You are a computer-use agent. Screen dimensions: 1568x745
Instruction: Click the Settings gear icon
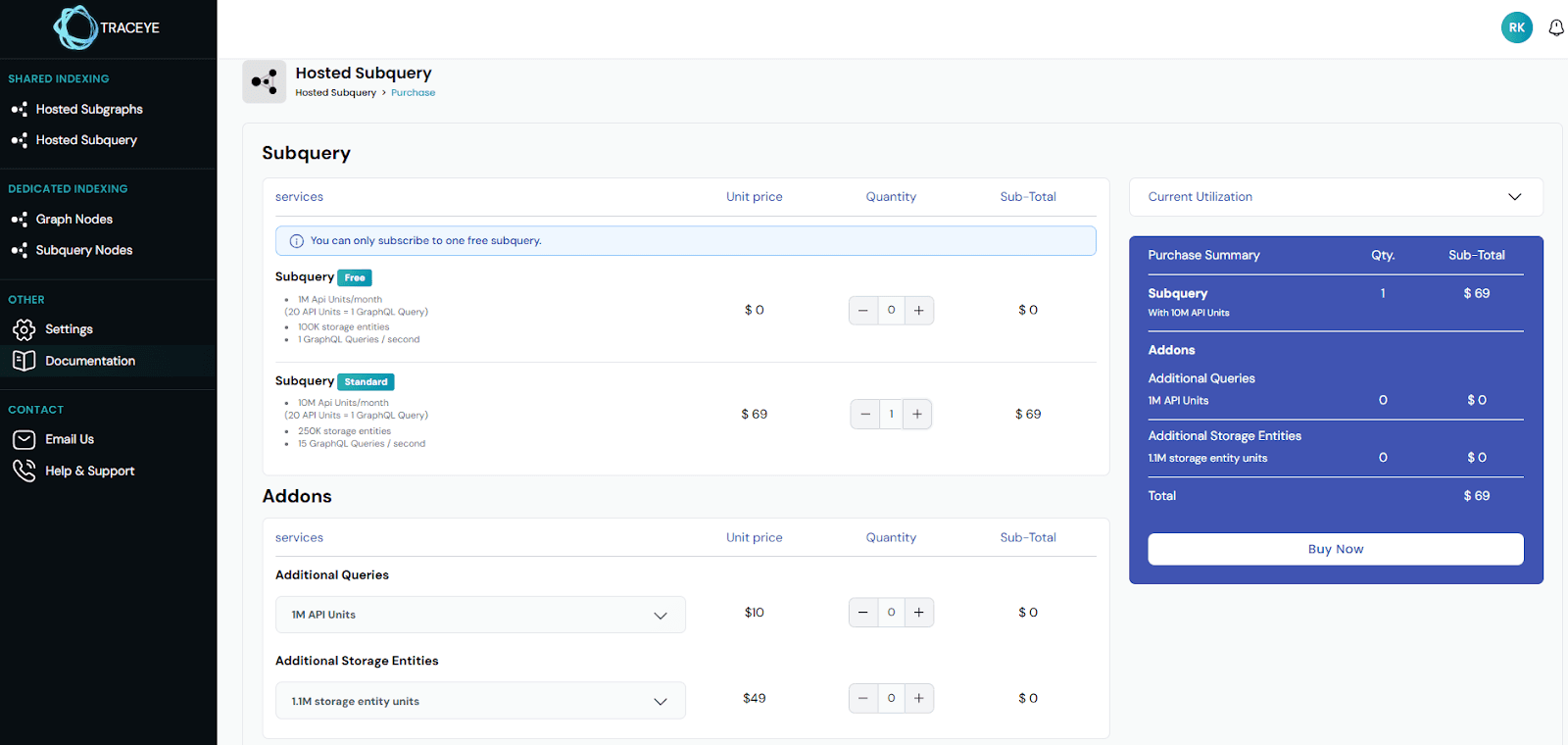[x=24, y=329]
